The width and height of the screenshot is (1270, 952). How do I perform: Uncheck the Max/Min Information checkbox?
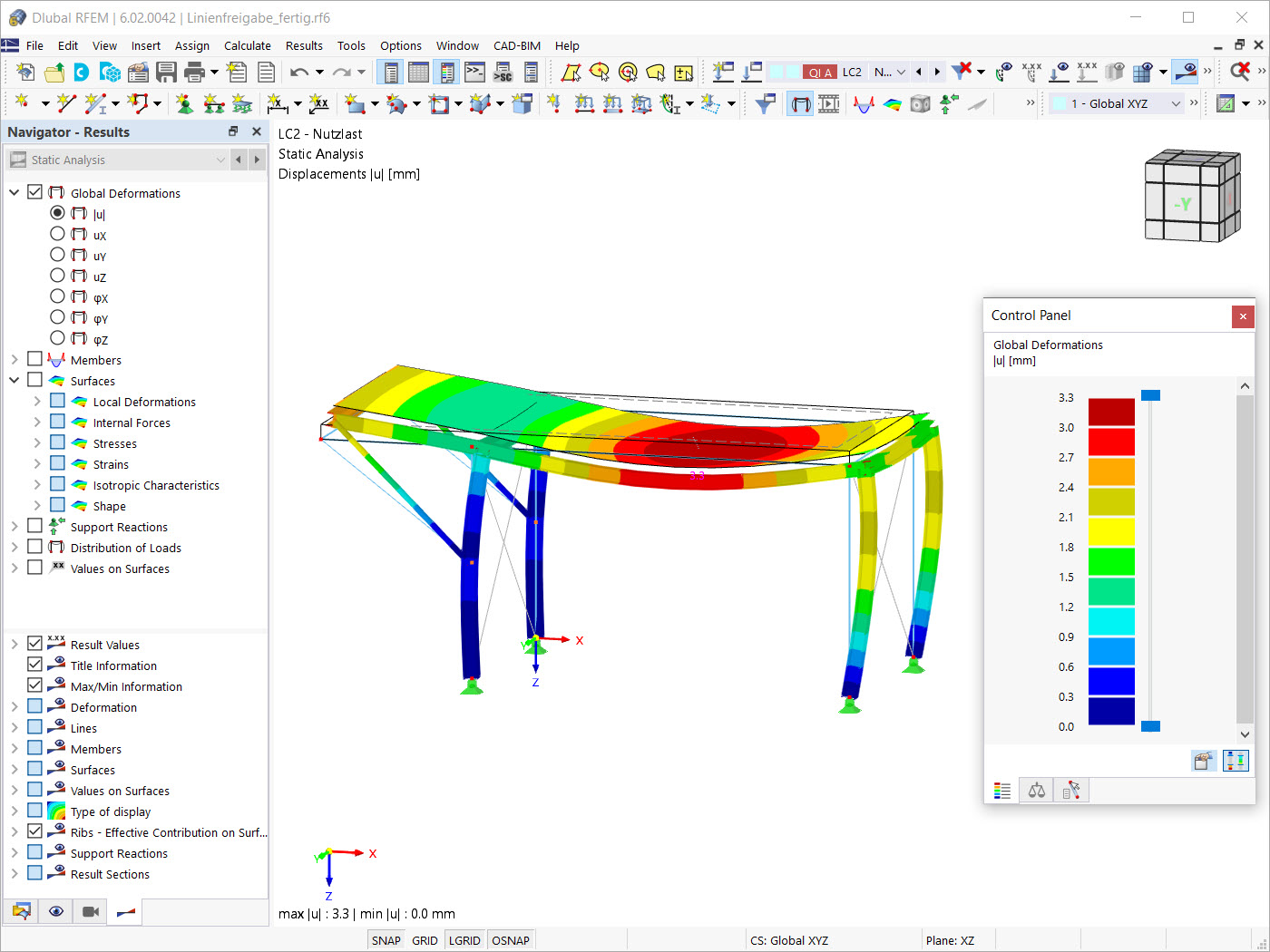[x=35, y=685]
